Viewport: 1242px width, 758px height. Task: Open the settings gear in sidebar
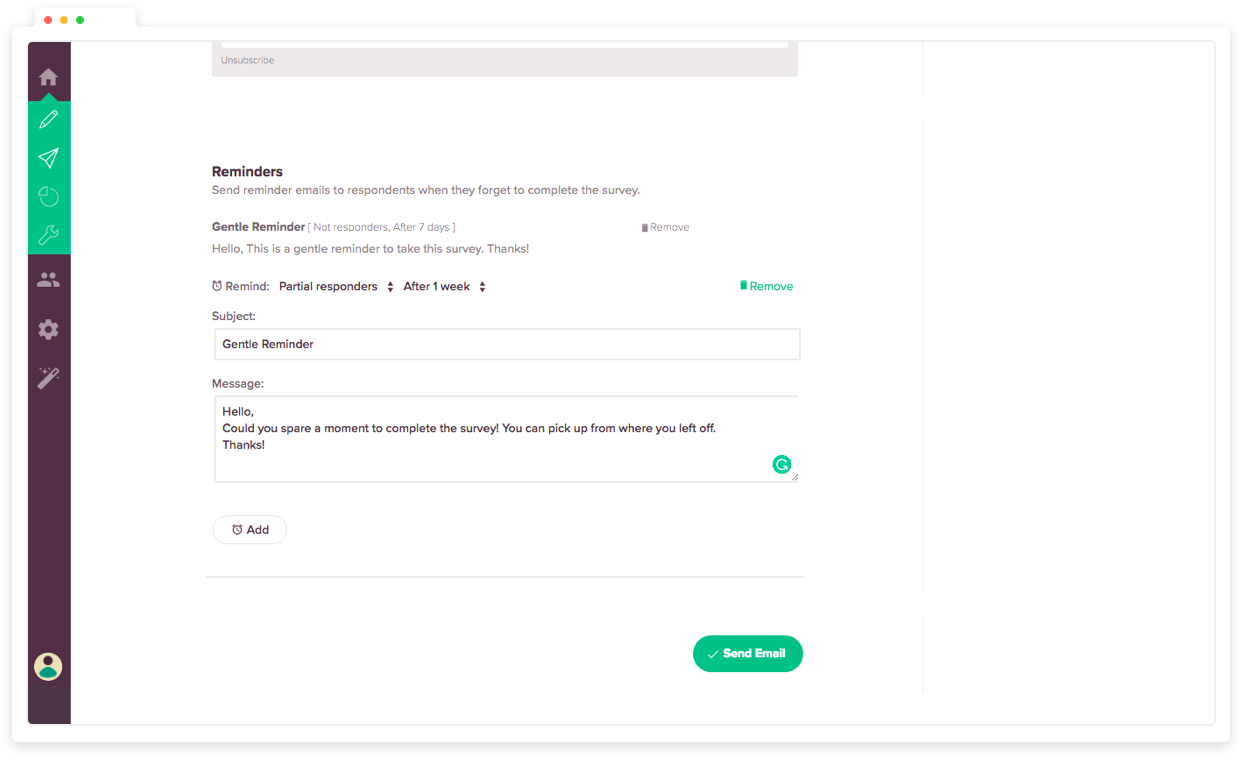click(x=48, y=329)
